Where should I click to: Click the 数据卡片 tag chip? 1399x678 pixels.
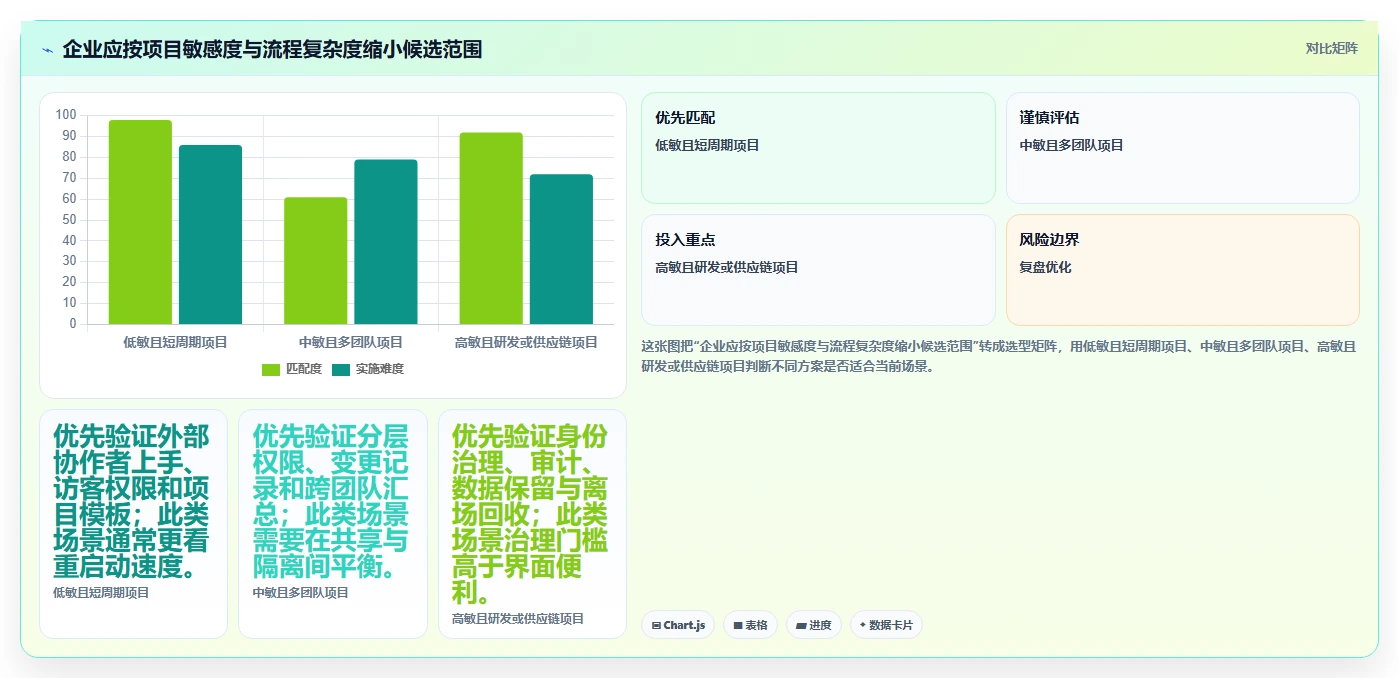[886, 625]
